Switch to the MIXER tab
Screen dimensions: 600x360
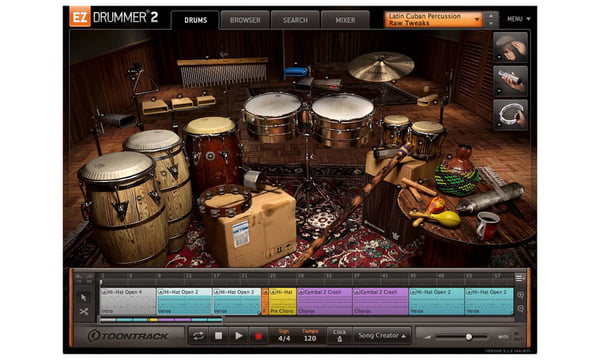(x=345, y=20)
